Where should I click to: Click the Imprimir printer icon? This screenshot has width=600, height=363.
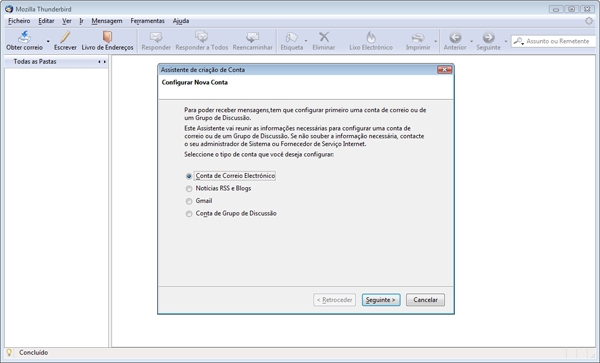(x=418, y=37)
